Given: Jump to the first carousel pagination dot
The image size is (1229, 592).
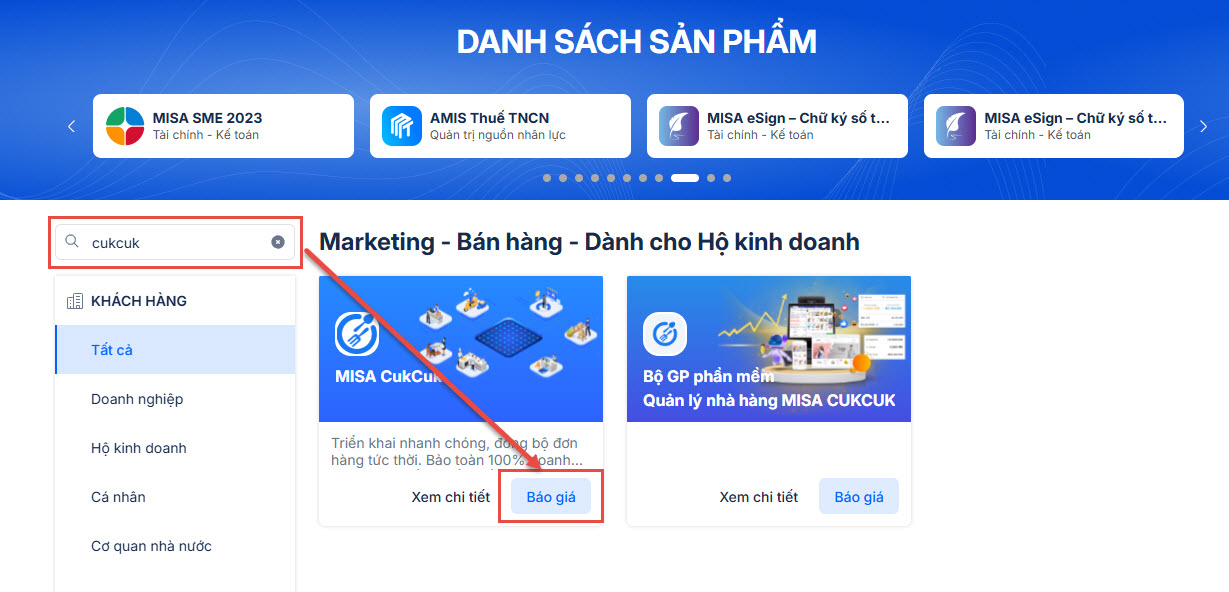Looking at the screenshot, I should pos(547,178).
